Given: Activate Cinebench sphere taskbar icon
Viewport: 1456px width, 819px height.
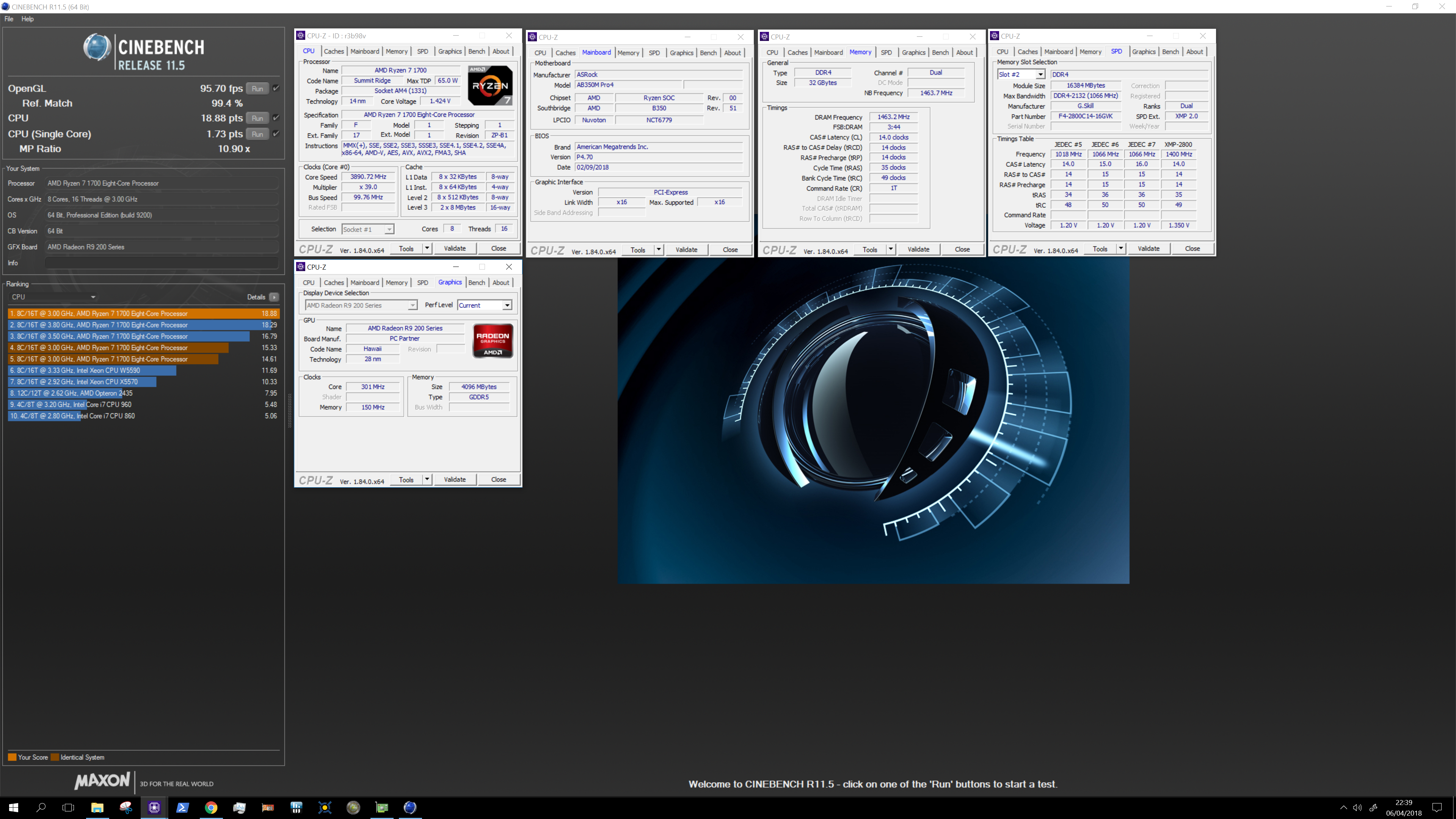Looking at the screenshot, I should 410,807.
